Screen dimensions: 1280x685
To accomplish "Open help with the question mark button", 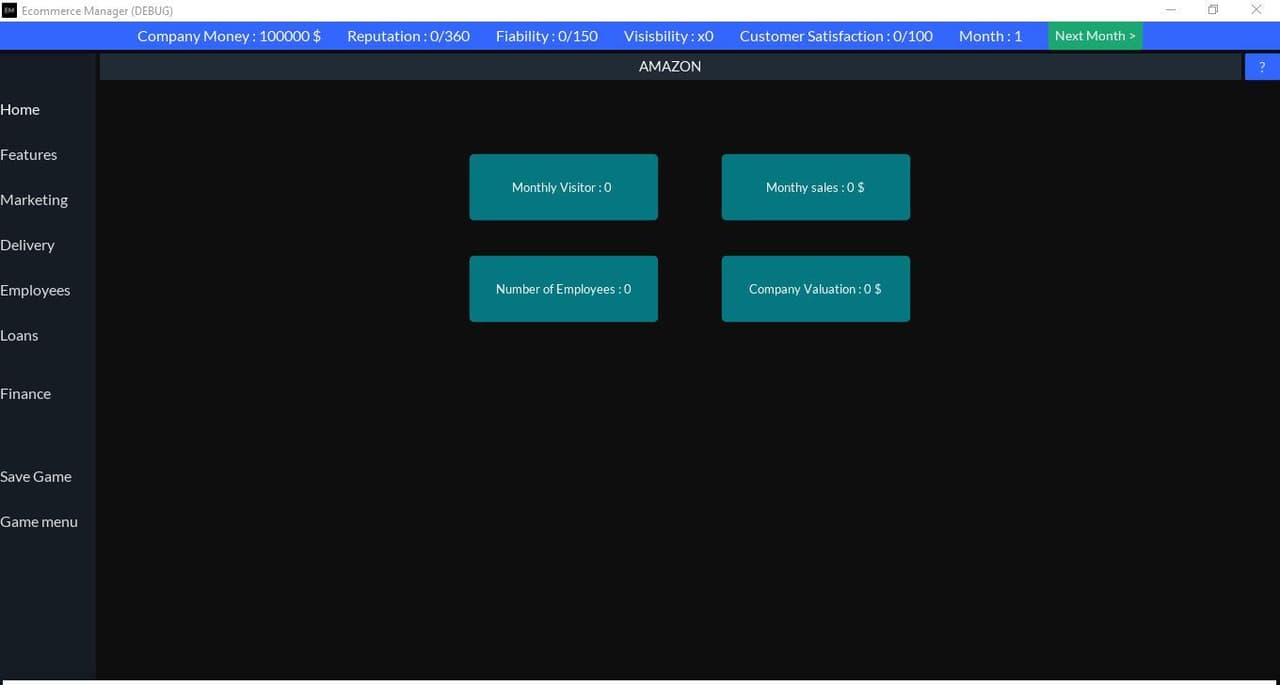I will tap(1262, 67).
